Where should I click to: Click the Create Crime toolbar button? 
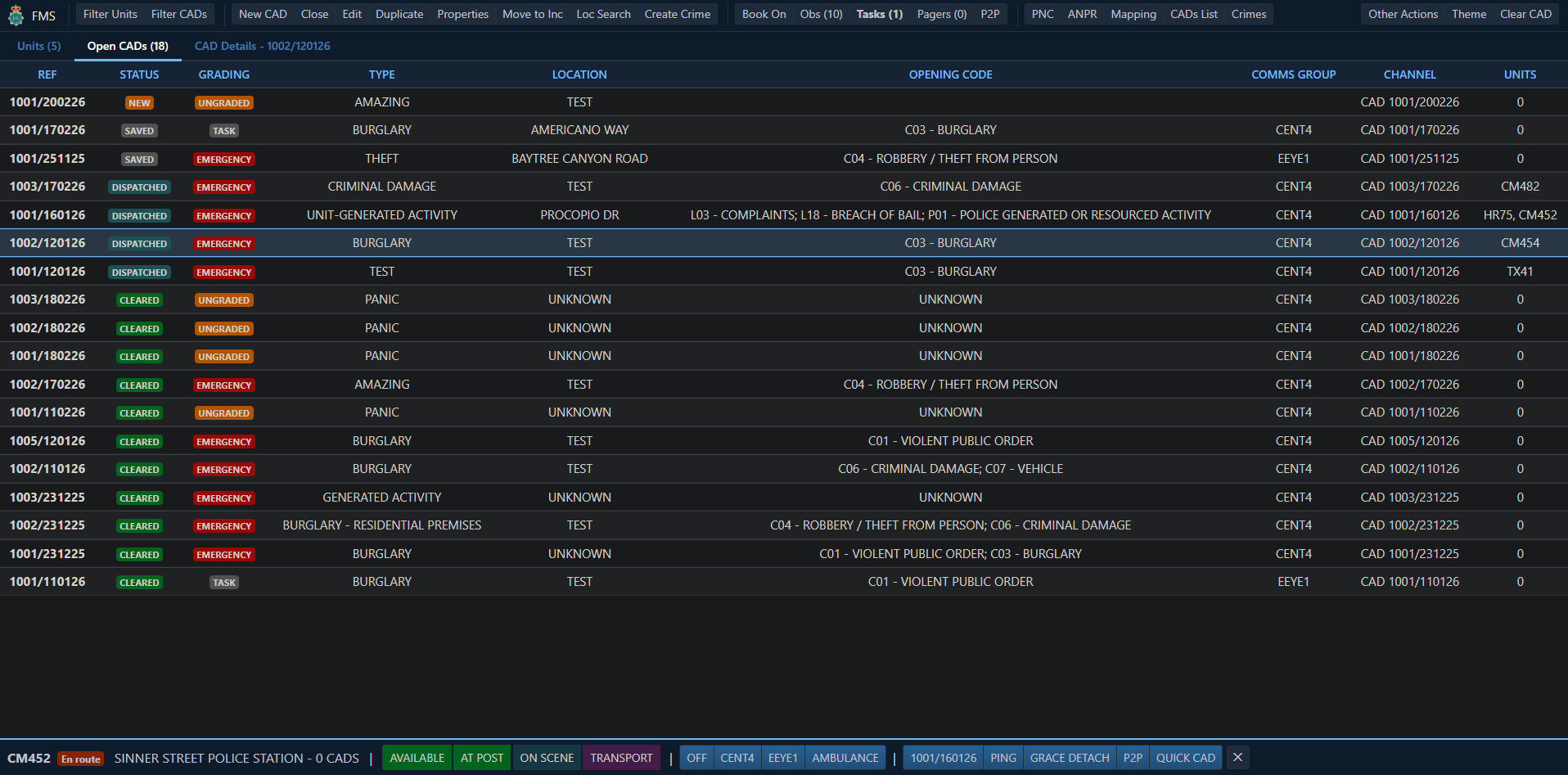[677, 14]
